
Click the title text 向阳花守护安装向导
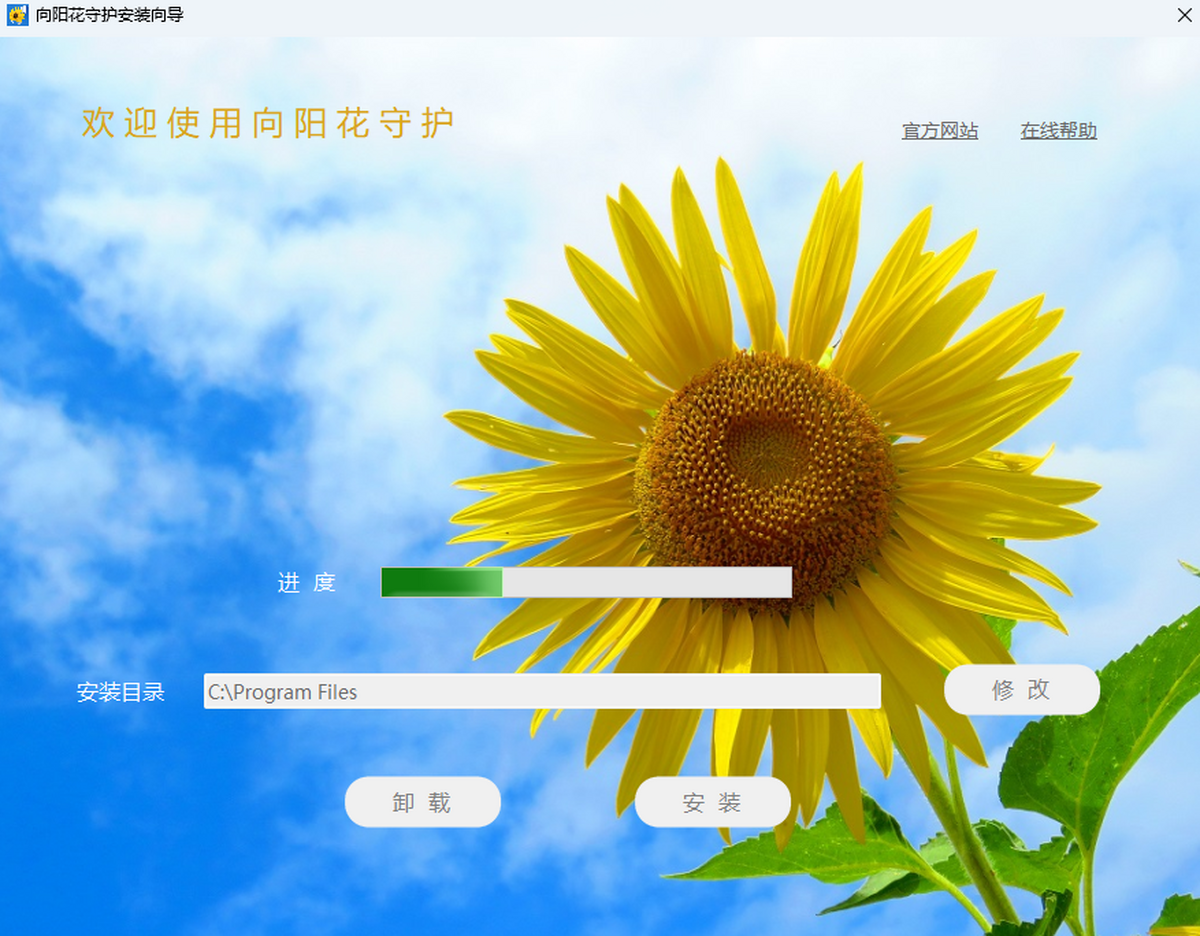110,16
